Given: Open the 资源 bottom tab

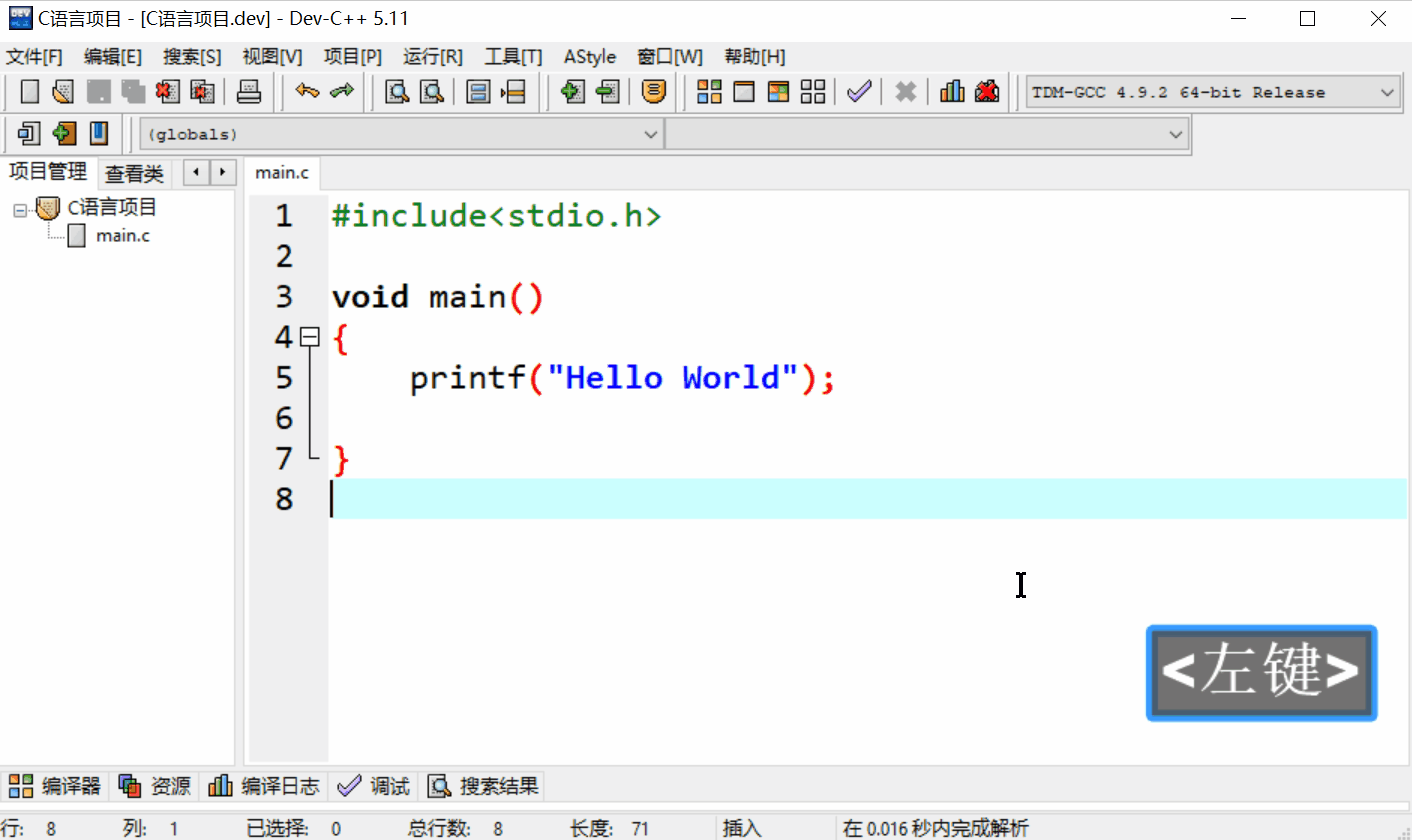Looking at the screenshot, I should coord(155,787).
